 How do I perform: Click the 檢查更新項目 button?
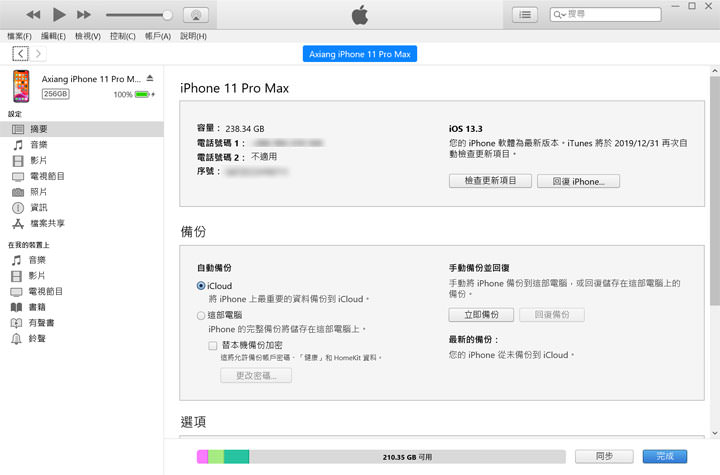pyautogui.click(x=490, y=181)
